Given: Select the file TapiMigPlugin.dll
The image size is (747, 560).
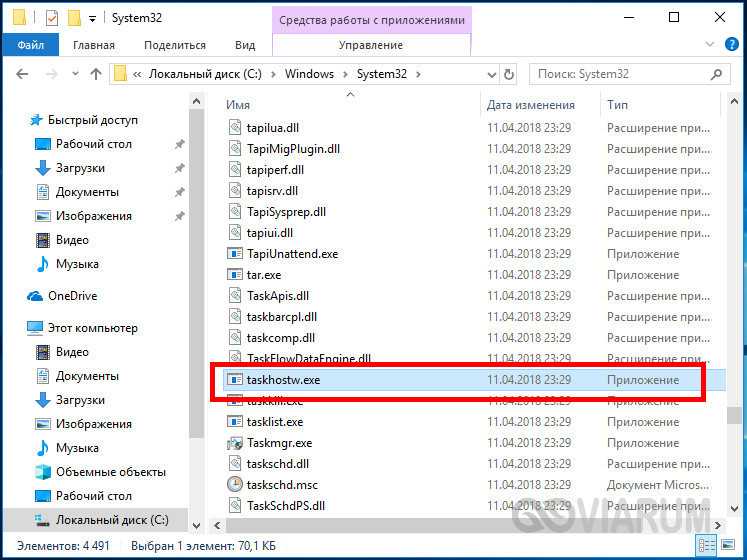Looking at the screenshot, I should [293, 149].
